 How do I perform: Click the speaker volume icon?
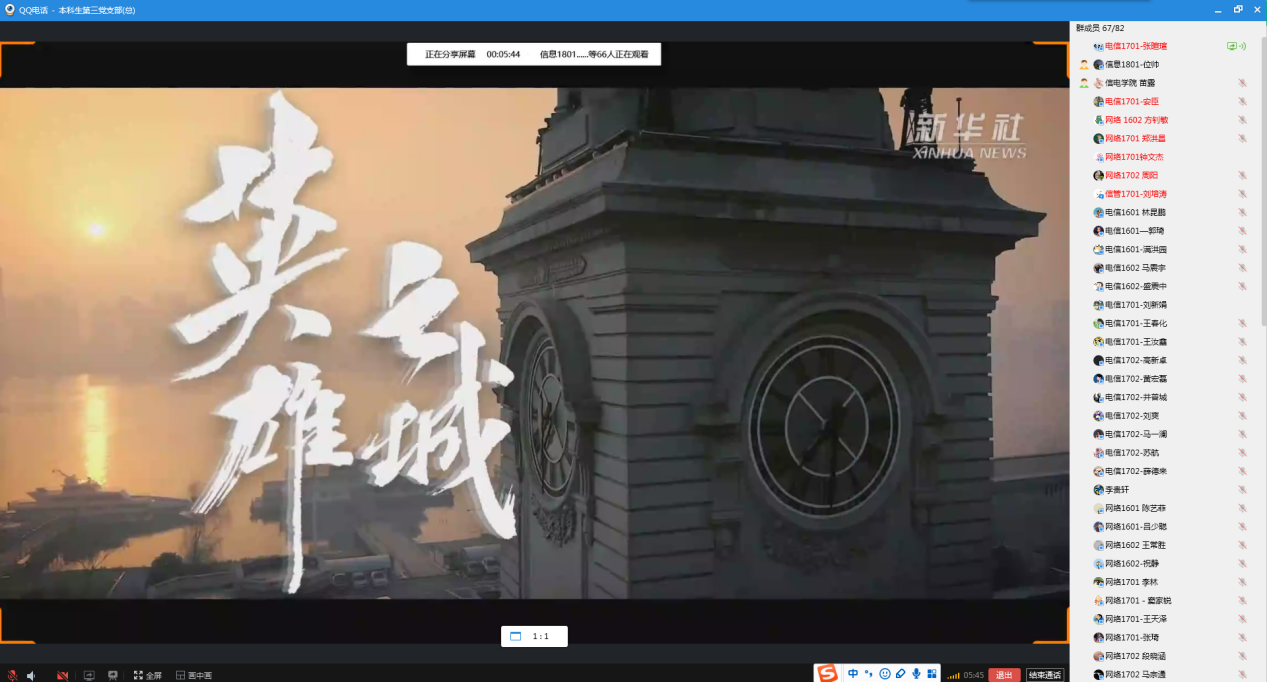pyautogui.click(x=32, y=675)
